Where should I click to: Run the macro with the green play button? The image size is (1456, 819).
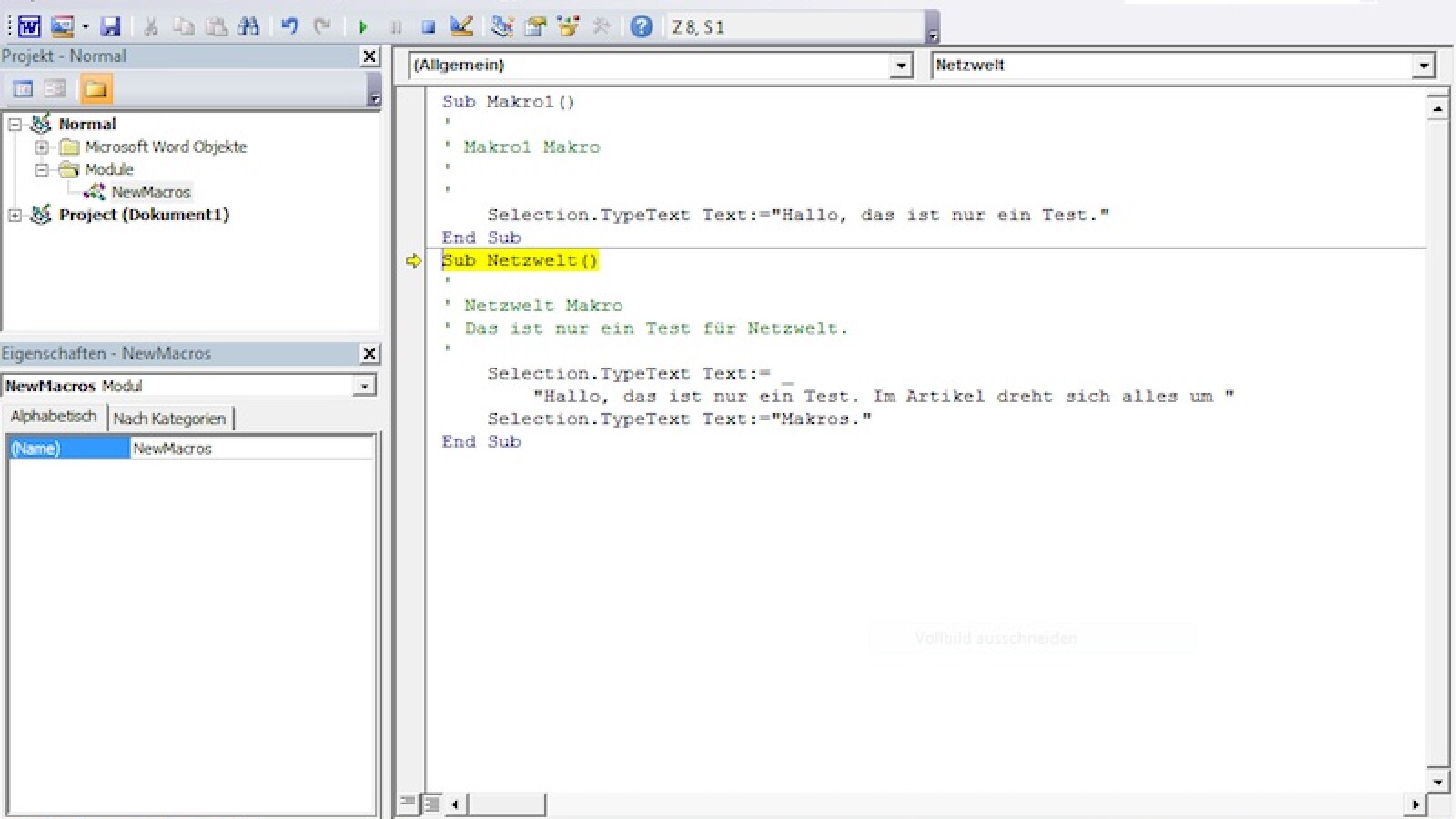point(362,27)
